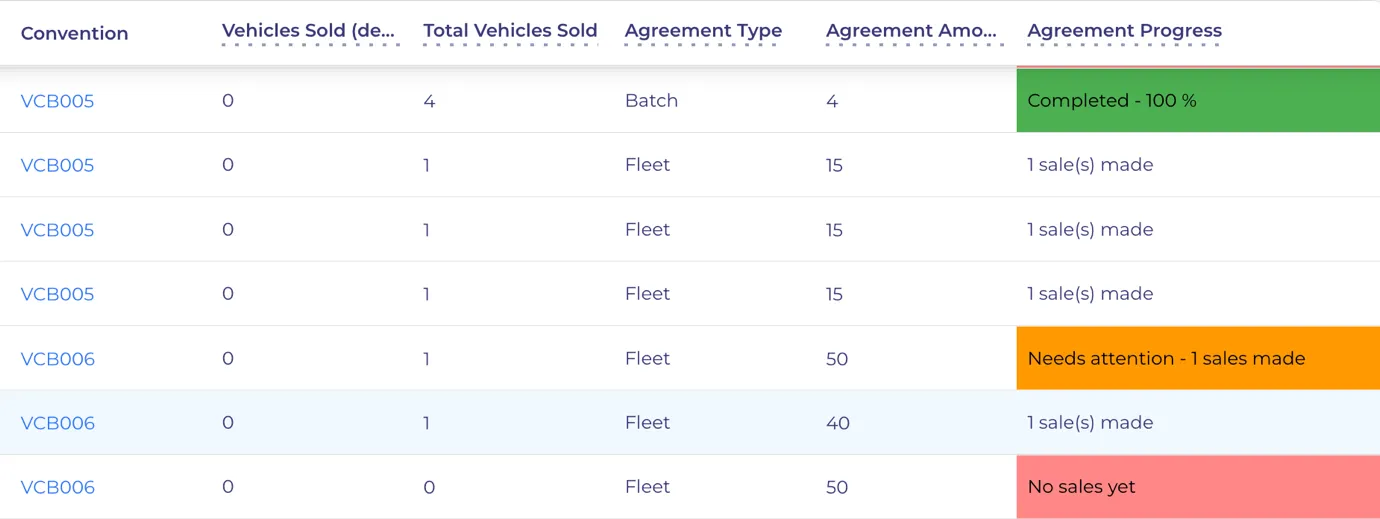Open VCB006 link in the highlighted row
Screen dimensions: 1380x519
(58, 423)
